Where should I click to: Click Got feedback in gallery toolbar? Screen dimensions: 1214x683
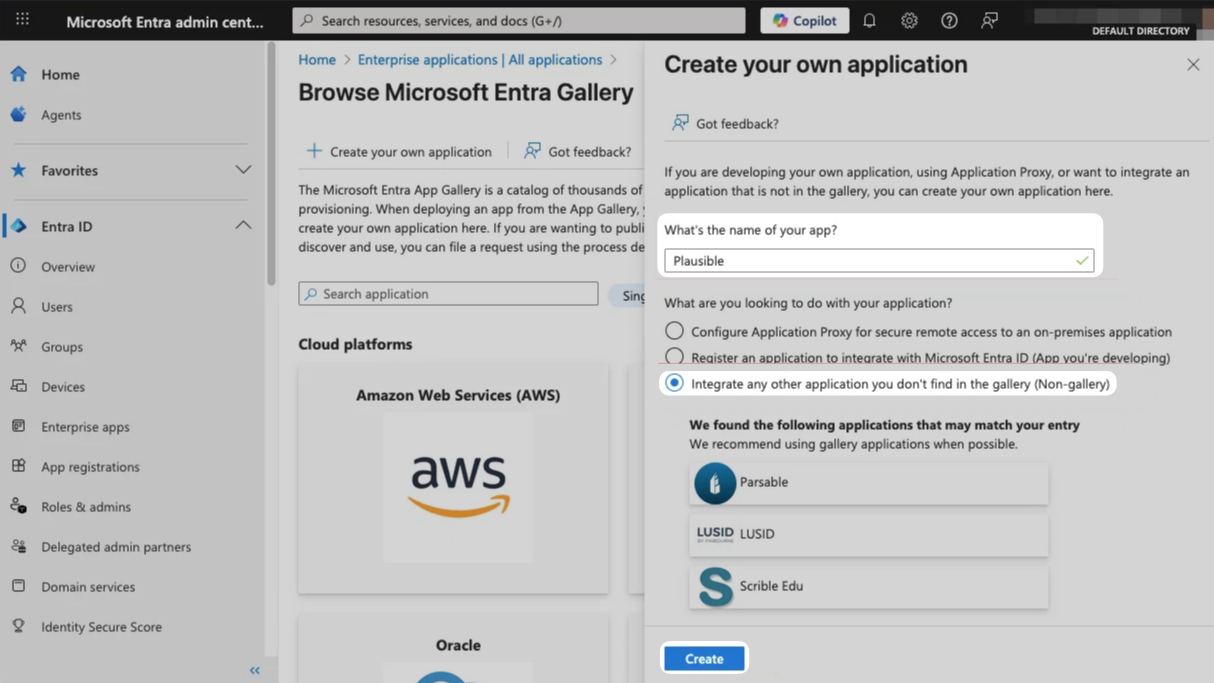[578, 151]
